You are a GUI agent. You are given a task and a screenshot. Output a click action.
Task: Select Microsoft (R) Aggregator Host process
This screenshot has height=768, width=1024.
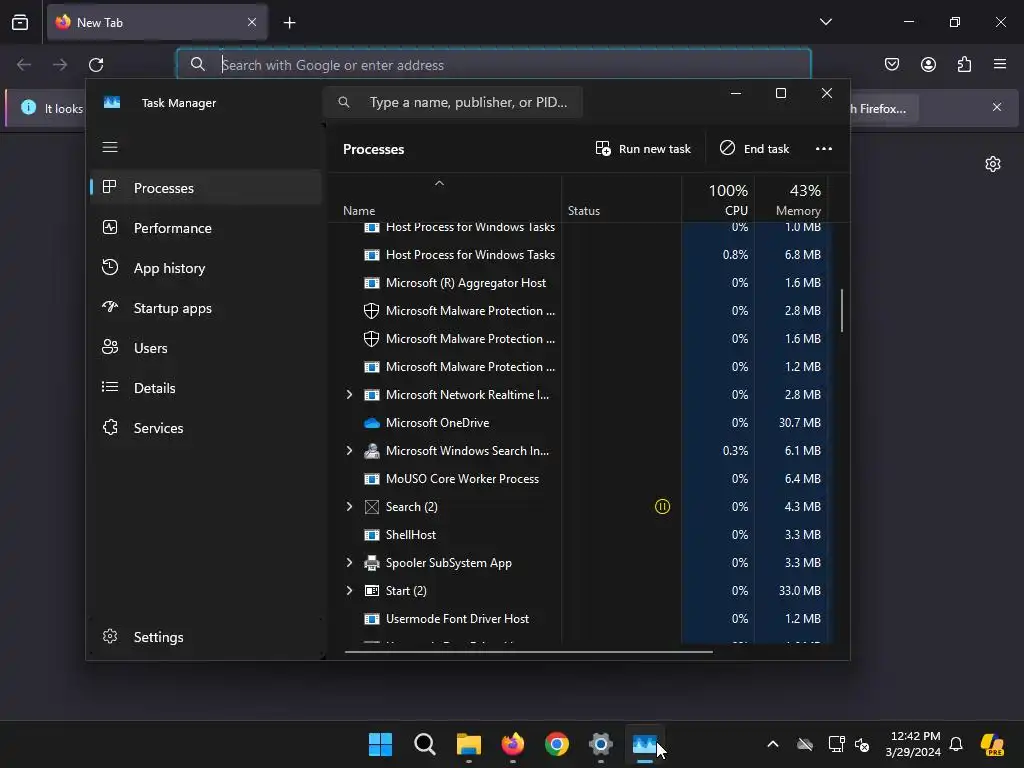[x=578, y=283]
